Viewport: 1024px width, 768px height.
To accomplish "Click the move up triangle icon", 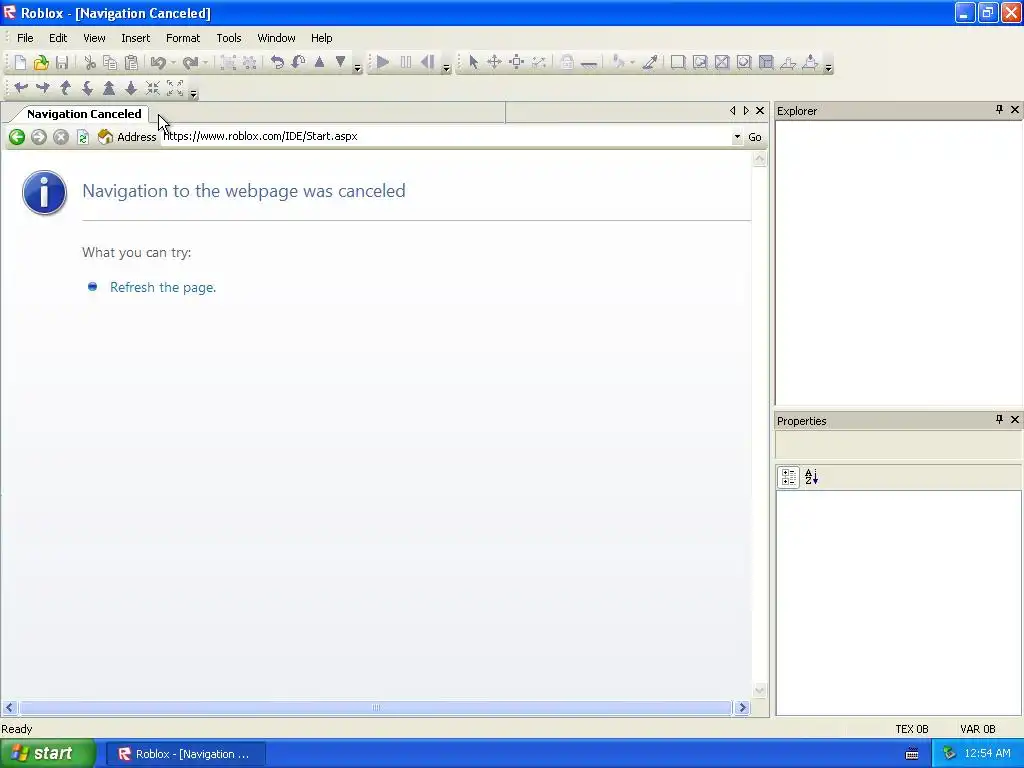I will pyautogui.click(x=319, y=62).
